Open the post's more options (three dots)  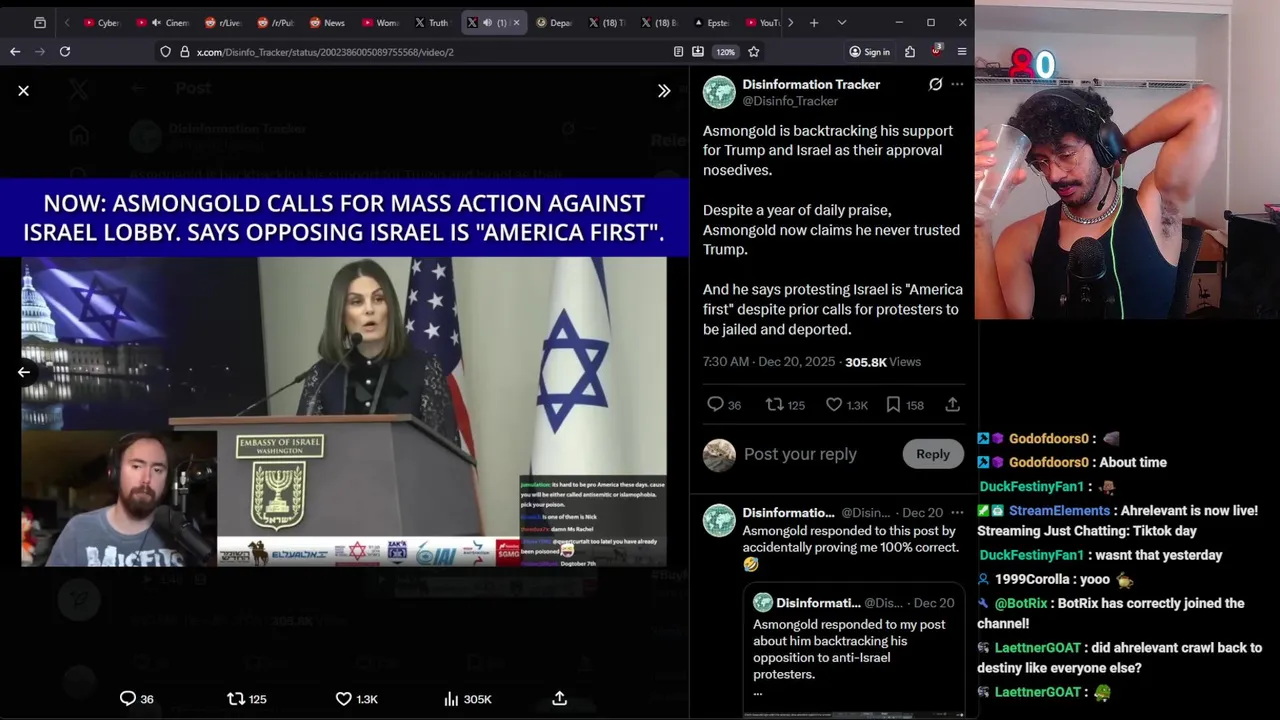point(957,84)
